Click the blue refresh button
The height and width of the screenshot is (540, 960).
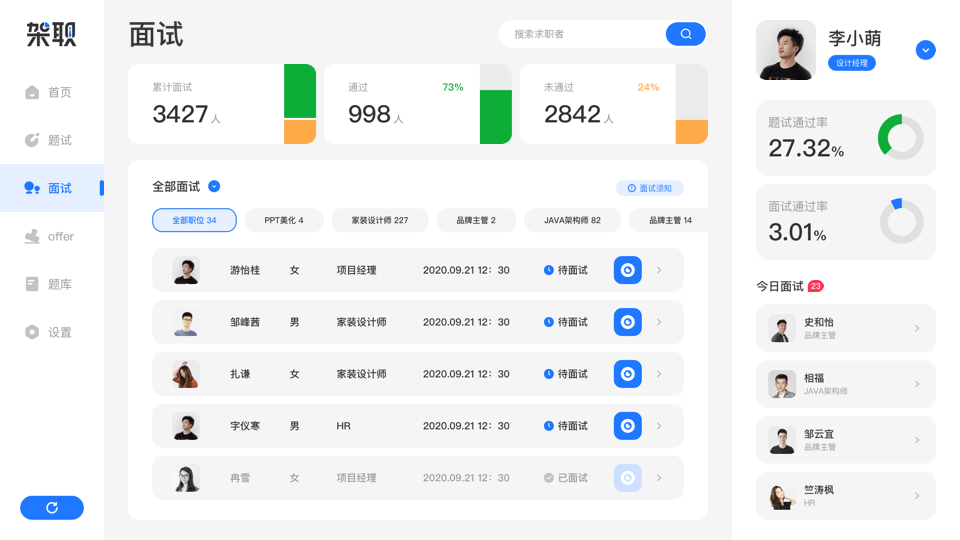pyautogui.click(x=52, y=508)
